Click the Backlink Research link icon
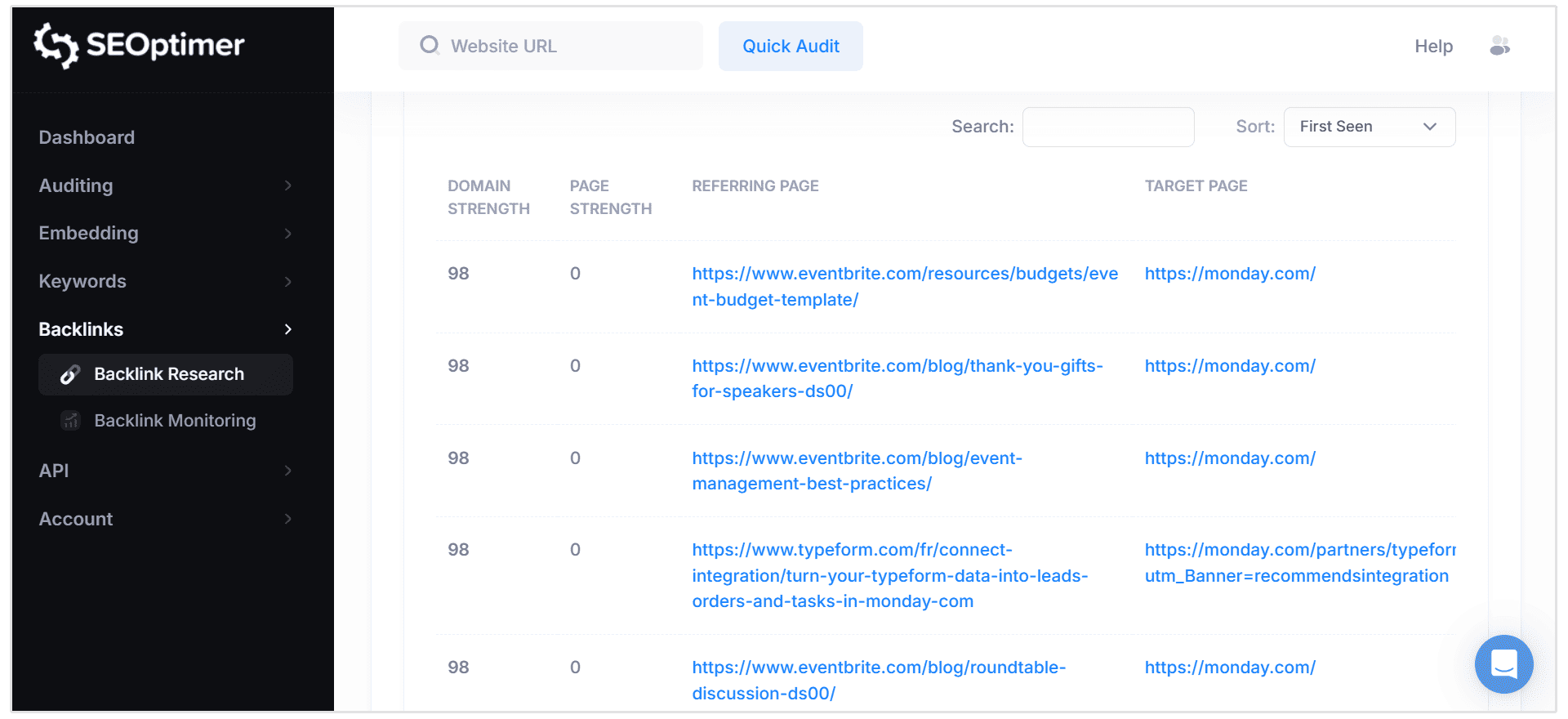1568x719 pixels. [x=70, y=374]
